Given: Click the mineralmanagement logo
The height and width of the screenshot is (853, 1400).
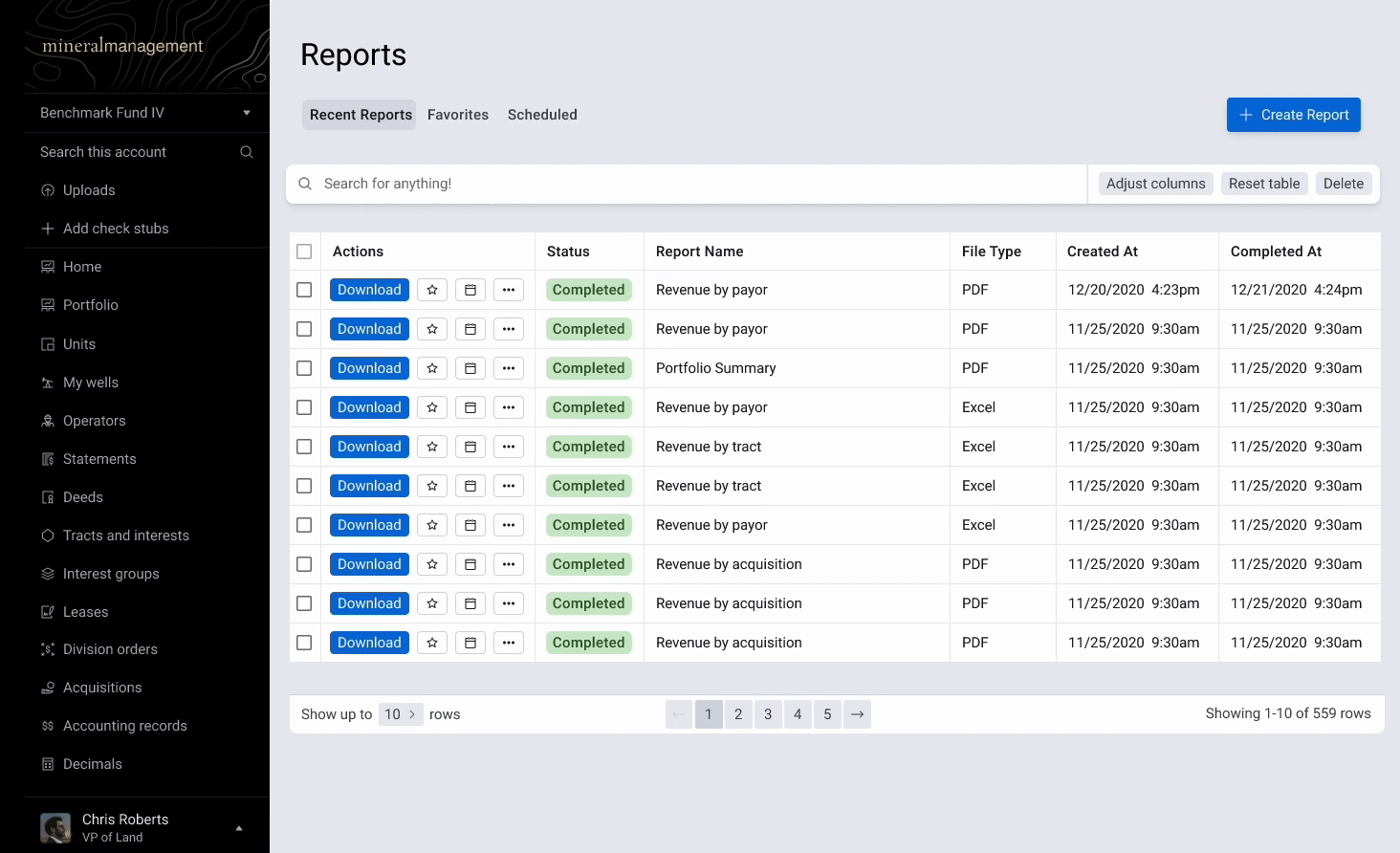Looking at the screenshot, I should 122,46.
